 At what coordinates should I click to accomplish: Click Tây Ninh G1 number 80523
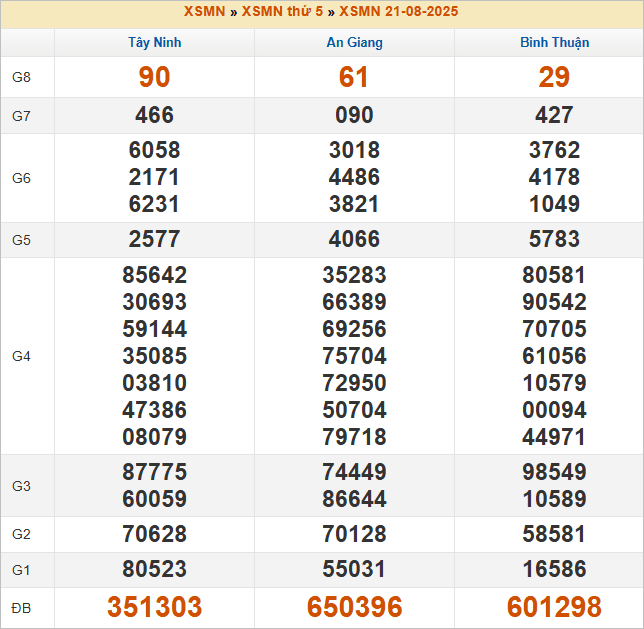coord(154,569)
